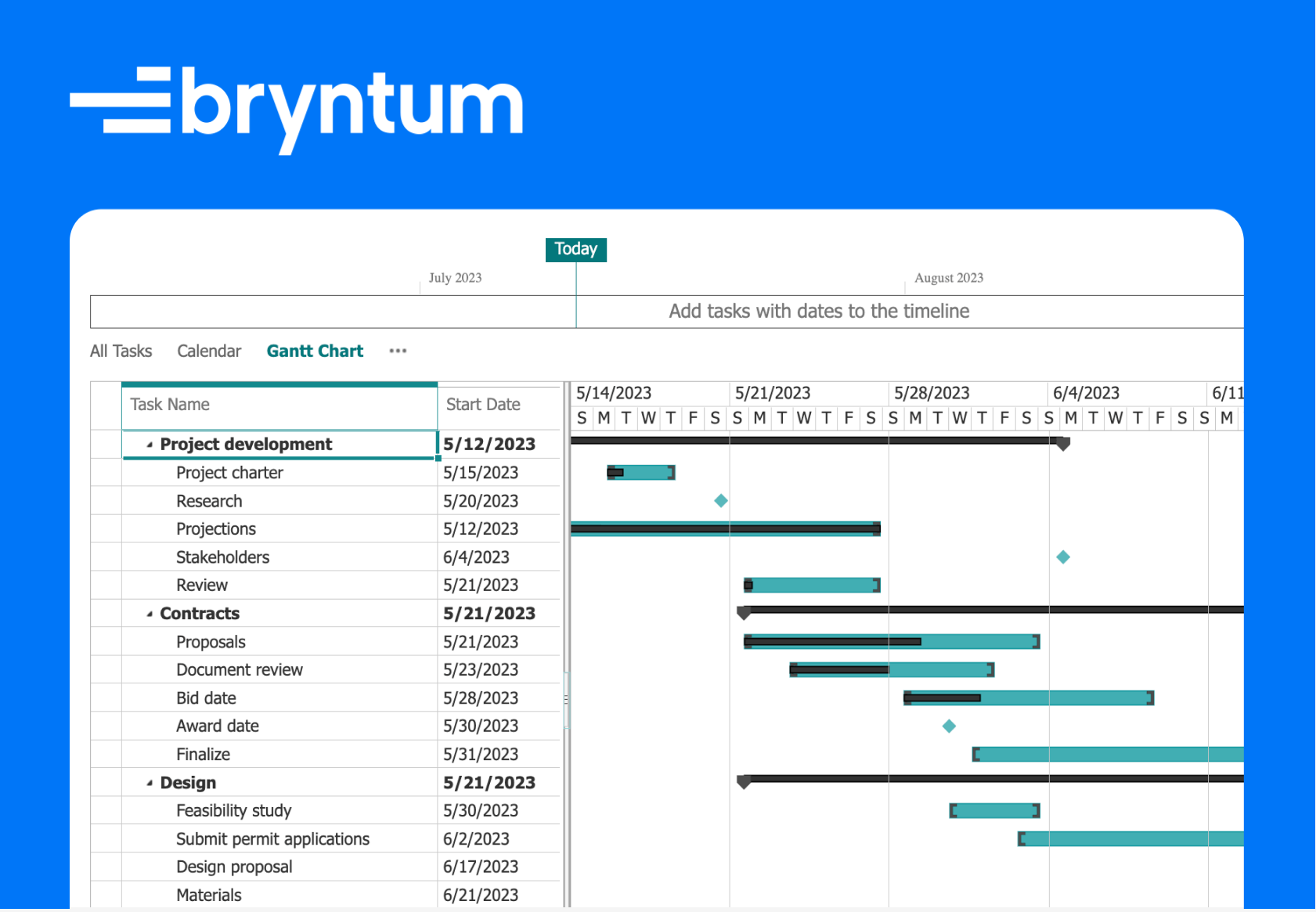Screen dimensions: 1316x912
Task: Select the Bid date task row
Action: (206, 698)
